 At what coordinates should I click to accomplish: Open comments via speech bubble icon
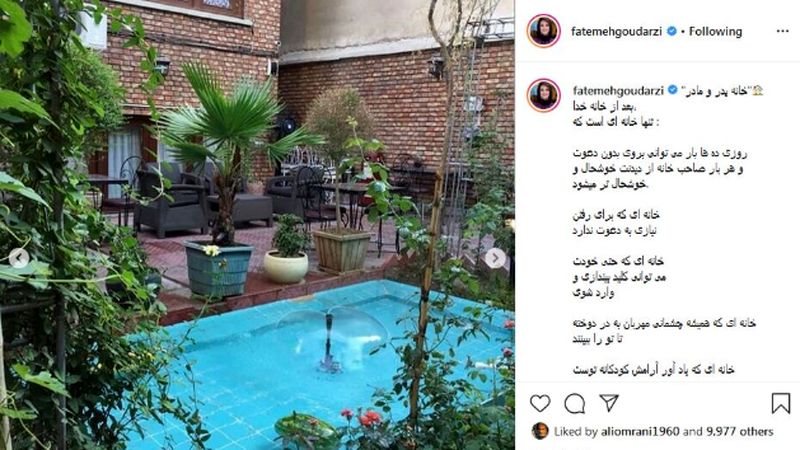click(x=574, y=404)
